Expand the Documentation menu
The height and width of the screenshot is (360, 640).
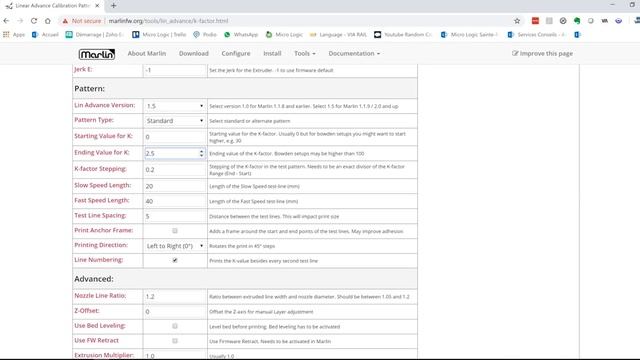click(354, 53)
